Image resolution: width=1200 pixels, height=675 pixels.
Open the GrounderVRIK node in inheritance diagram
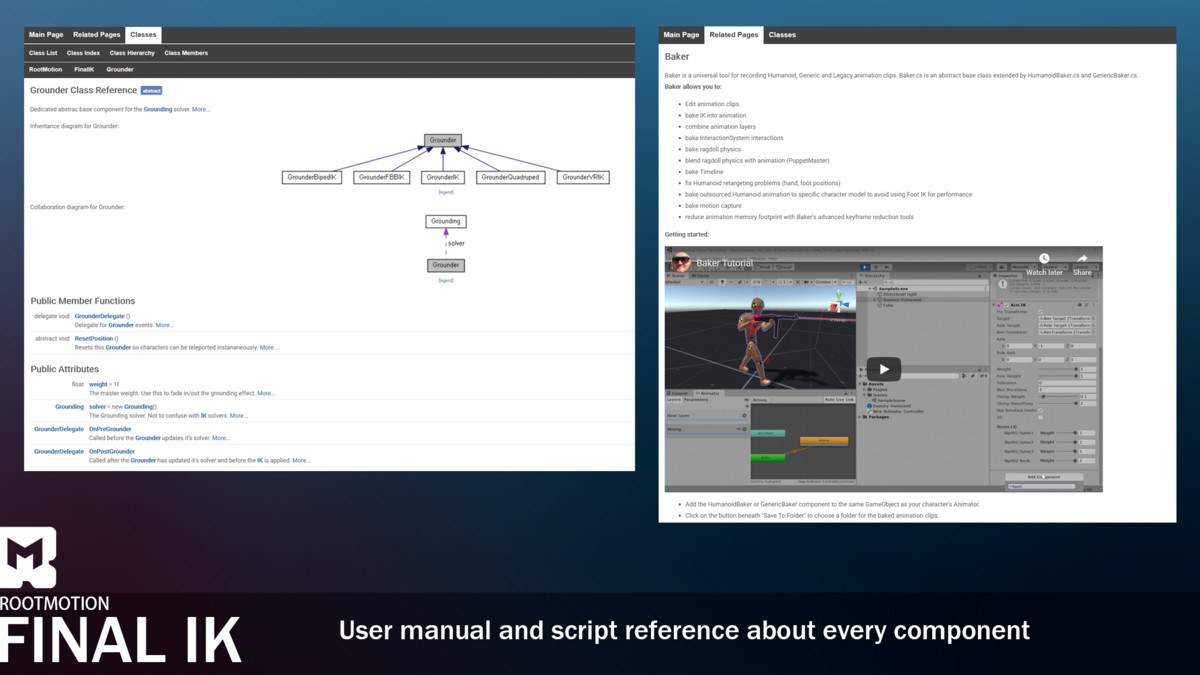point(583,177)
